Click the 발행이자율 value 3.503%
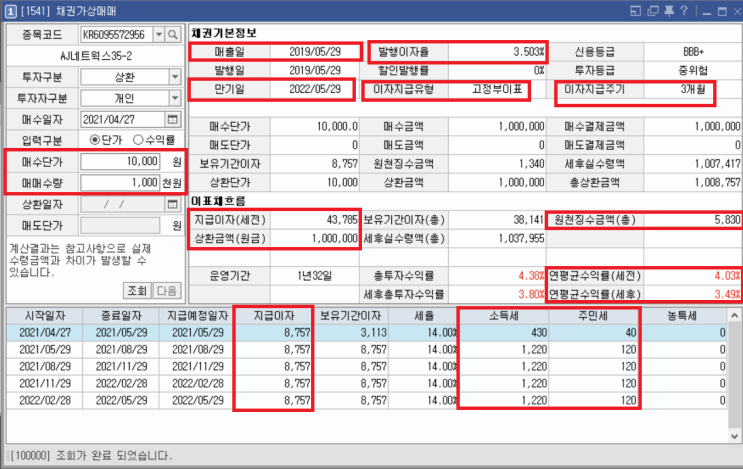 coord(528,52)
